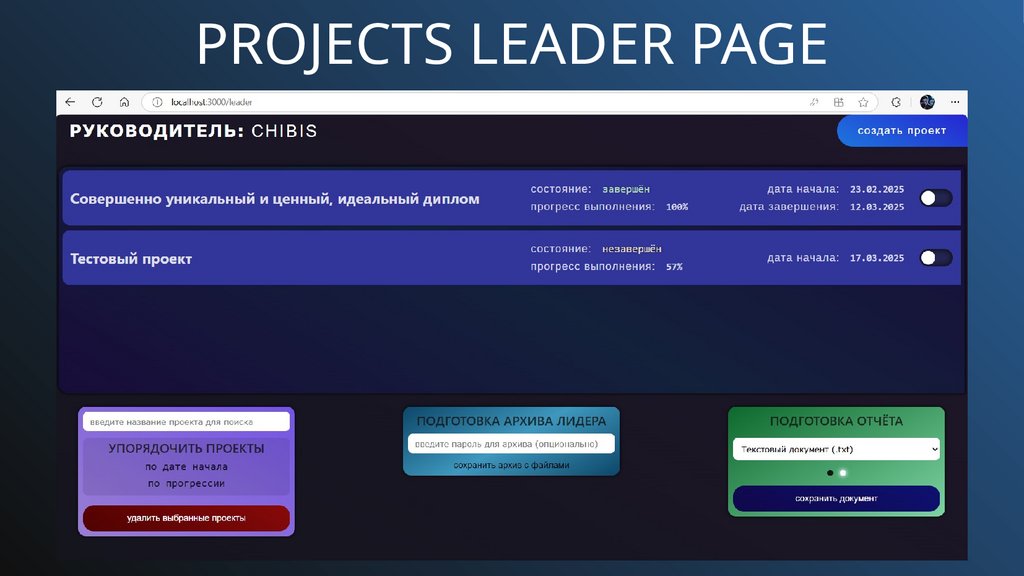The width and height of the screenshot is (1024, 576).
Task: Flip the toggle on the completed diploma project
Action: pyautogui.click(x=935, y=198)
